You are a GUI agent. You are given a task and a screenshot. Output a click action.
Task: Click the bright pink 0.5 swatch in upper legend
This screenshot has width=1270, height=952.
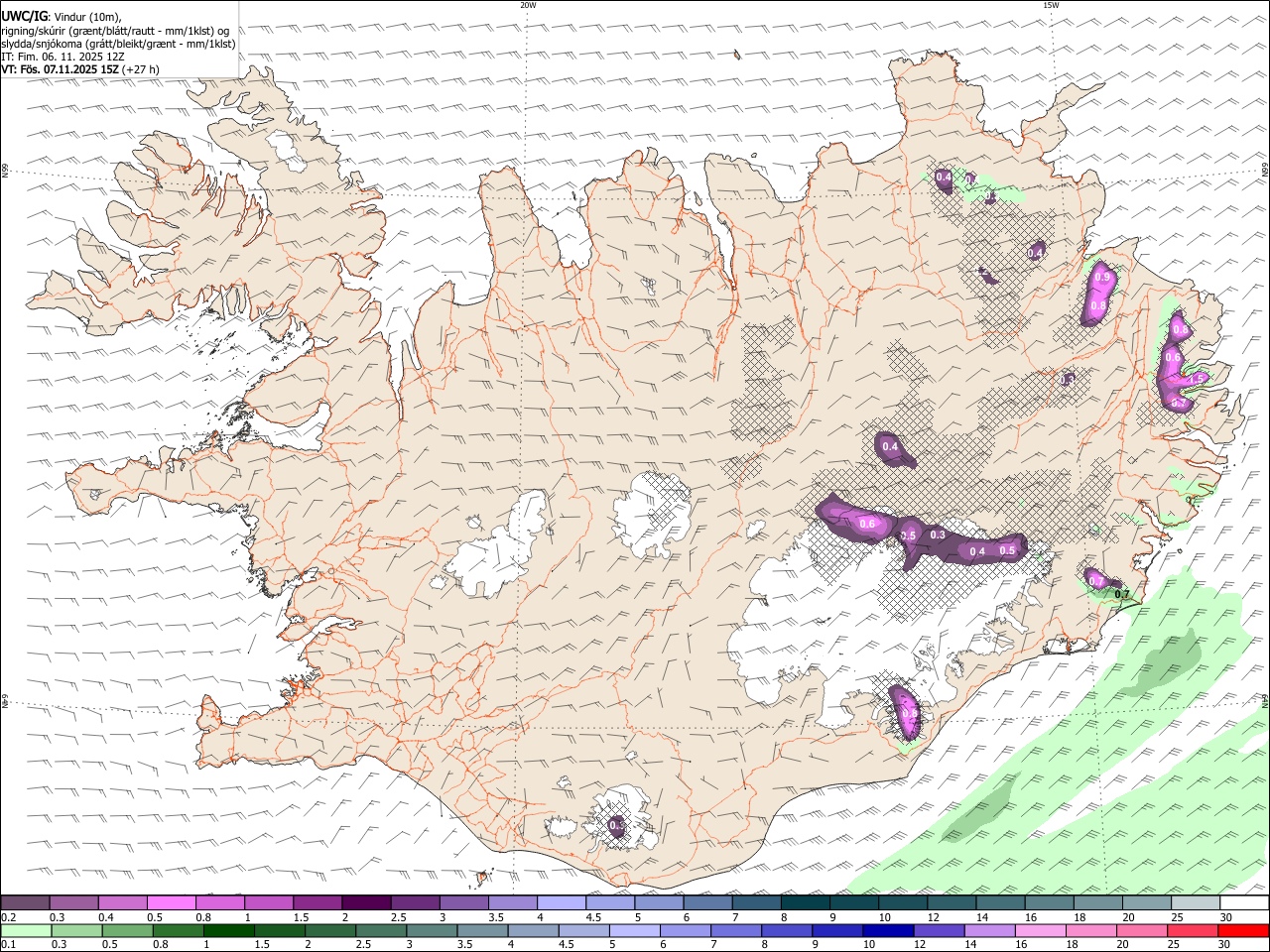(x=172, y=902)
